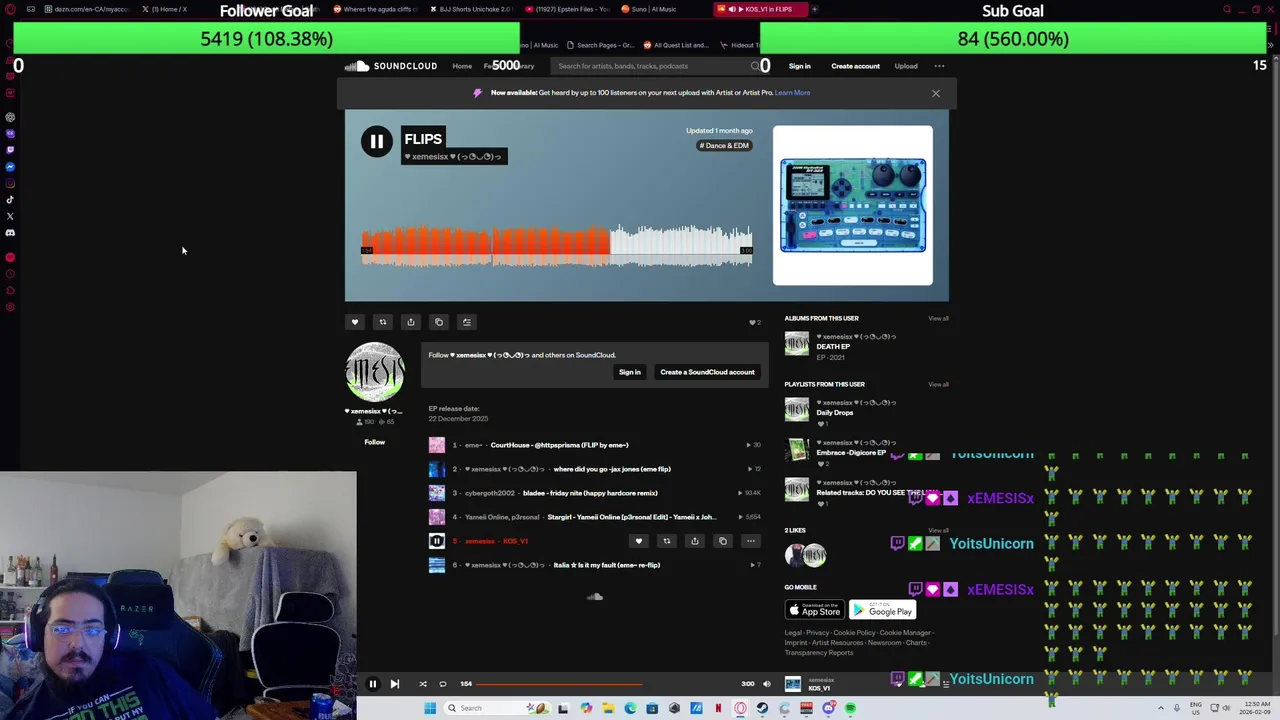Copy the FLIPS playlist link
The image size is (1280, 720).
tap(438, 322)
